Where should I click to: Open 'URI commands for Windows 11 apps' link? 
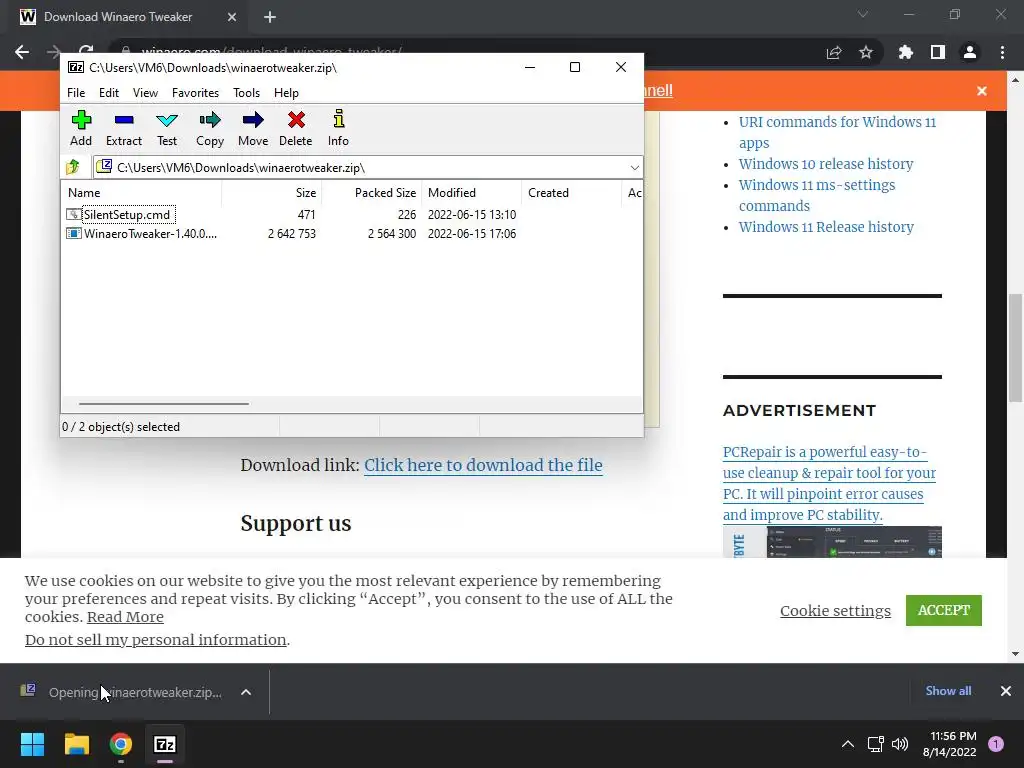click(837, 132)
